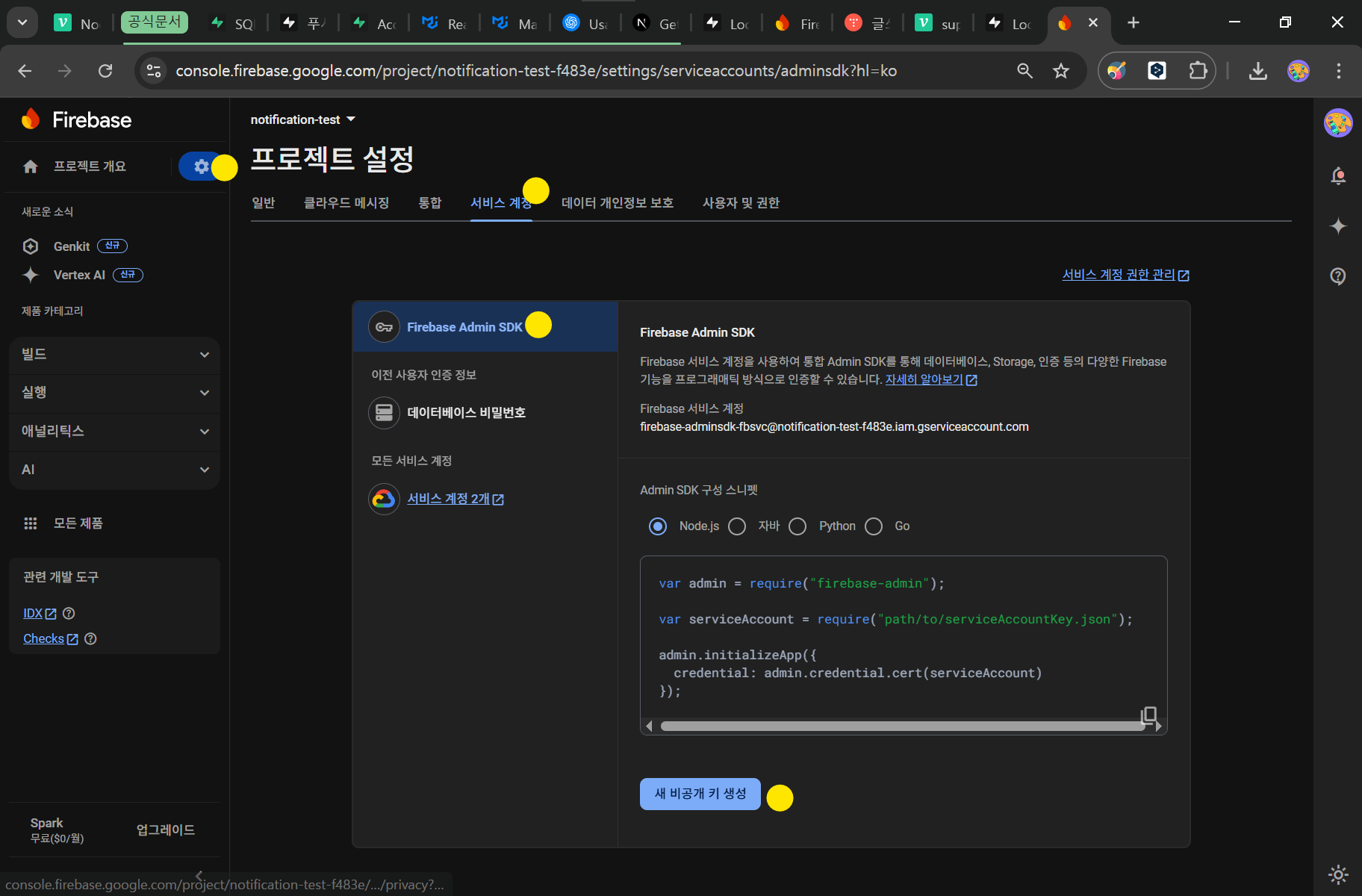This screenshot has height=896, width=1362.
Task: Select the Java (자바) radio button
Action: pos(737,526)
